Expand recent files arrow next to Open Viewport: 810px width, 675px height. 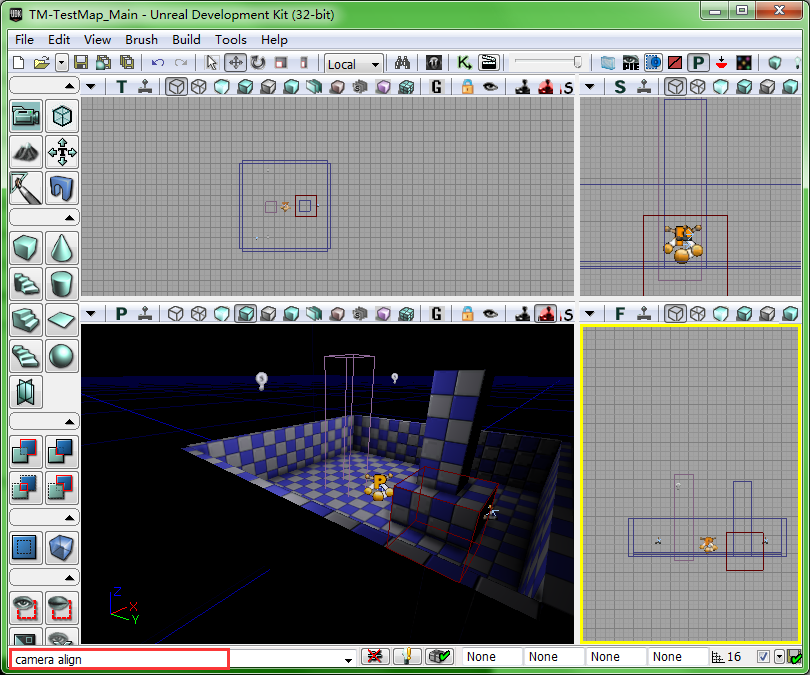(61, 63)
